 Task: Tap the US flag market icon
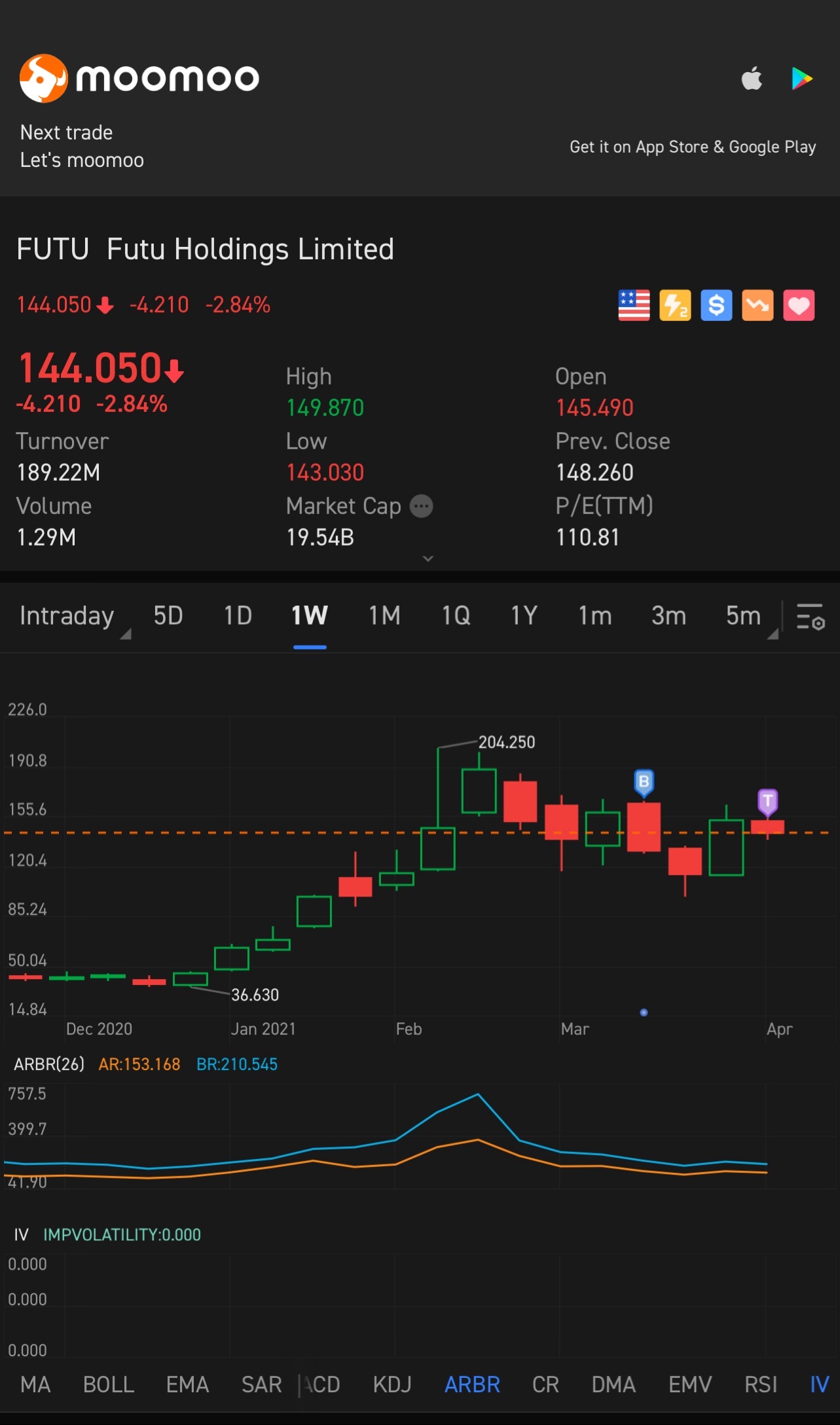[x=634, y=305]
